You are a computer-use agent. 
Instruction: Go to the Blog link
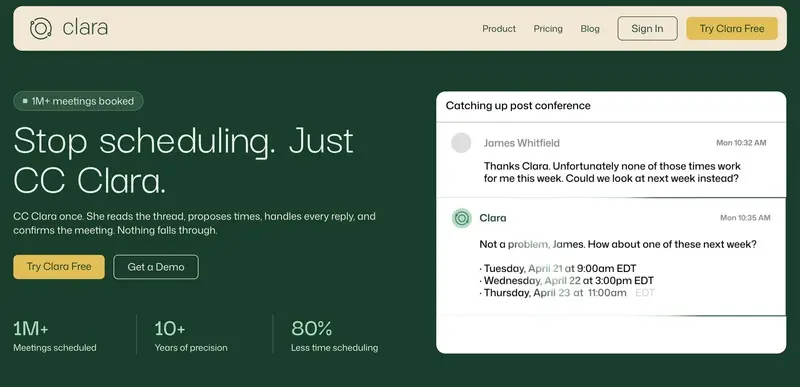pos(590,29)
